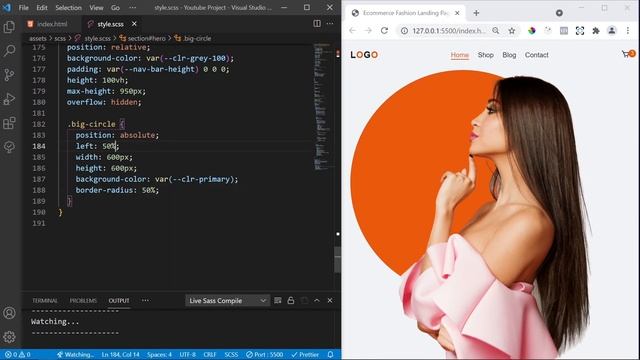Open notifications bell in status bar
Viewport: 640px width, 360px height.
(x=331, y=354)
